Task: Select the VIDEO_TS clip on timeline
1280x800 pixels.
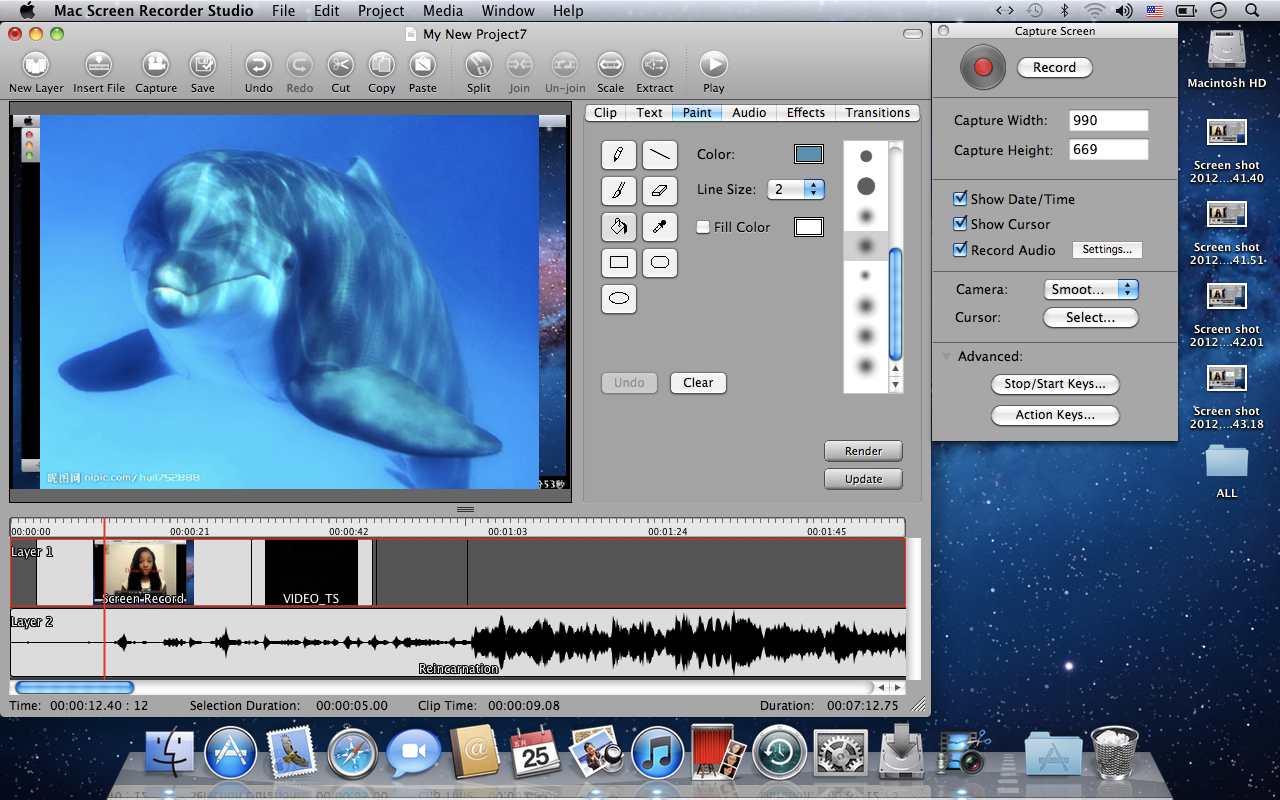Action: coord(311,572)
